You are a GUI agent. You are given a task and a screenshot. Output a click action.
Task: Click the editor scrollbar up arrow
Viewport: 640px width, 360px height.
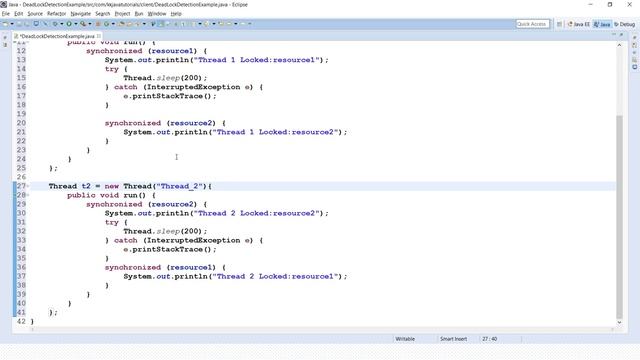[x=619, y=45]
